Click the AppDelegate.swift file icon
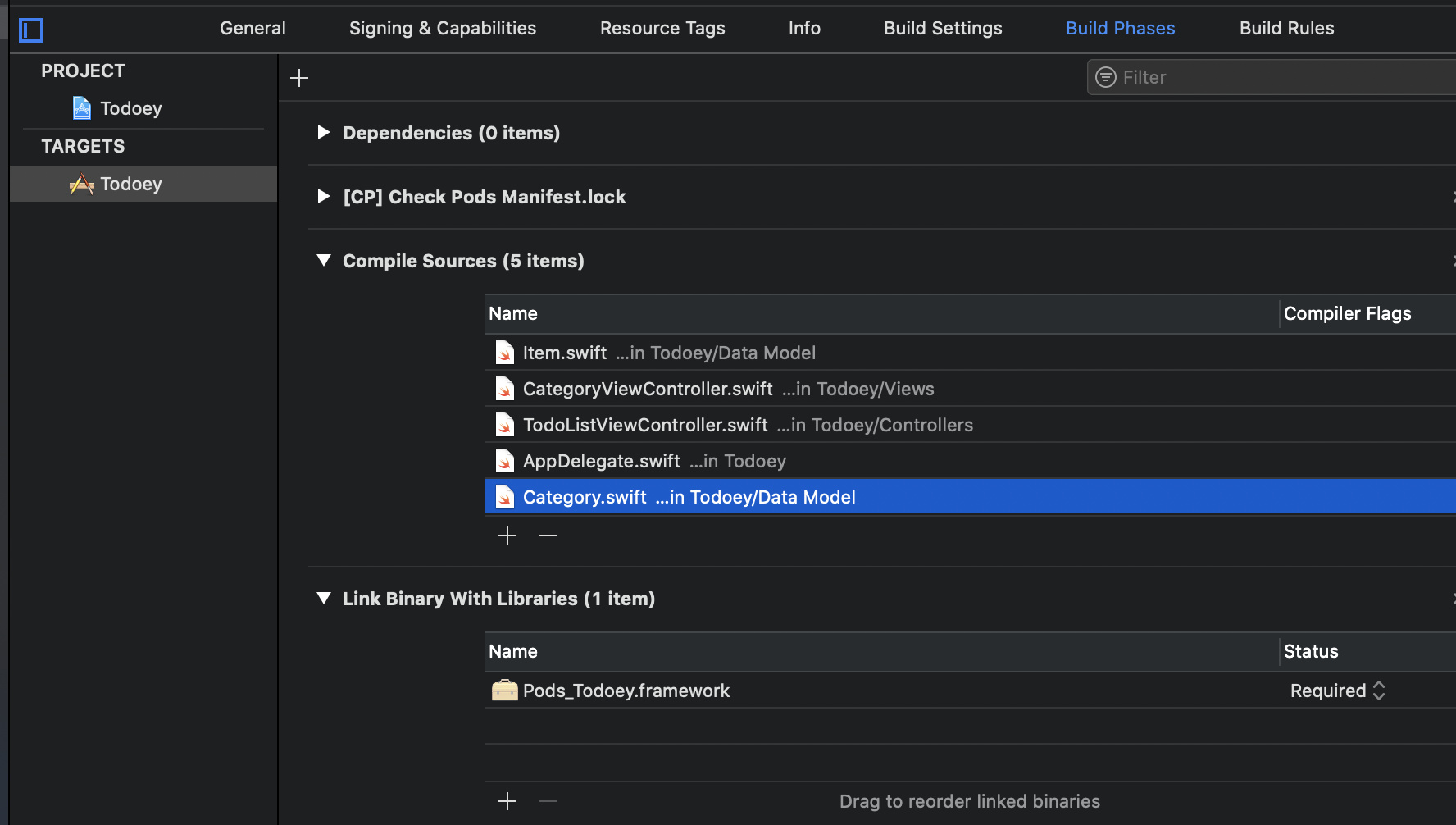Viewport: 1456px width, 825px height. pyautogui.click(x=504, y=460)
